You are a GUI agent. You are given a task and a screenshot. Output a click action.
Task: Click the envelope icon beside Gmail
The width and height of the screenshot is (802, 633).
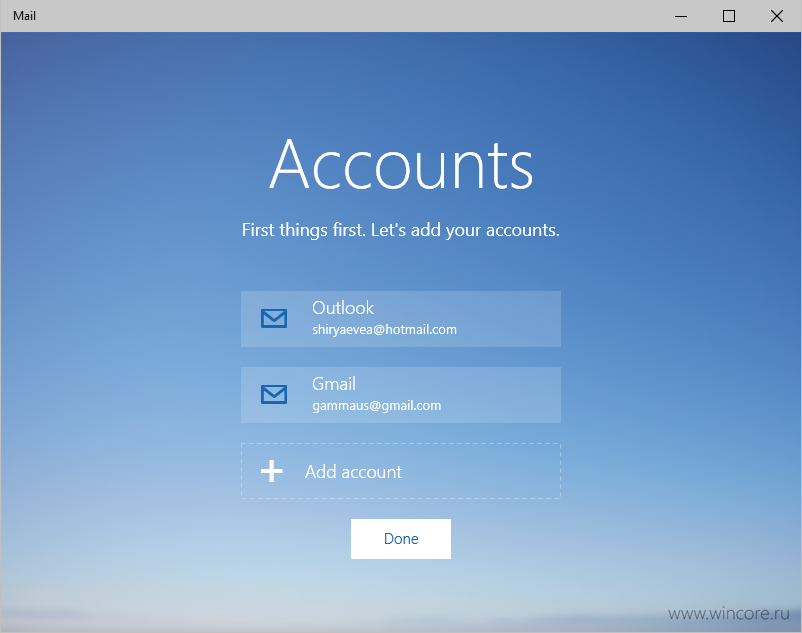274,394
